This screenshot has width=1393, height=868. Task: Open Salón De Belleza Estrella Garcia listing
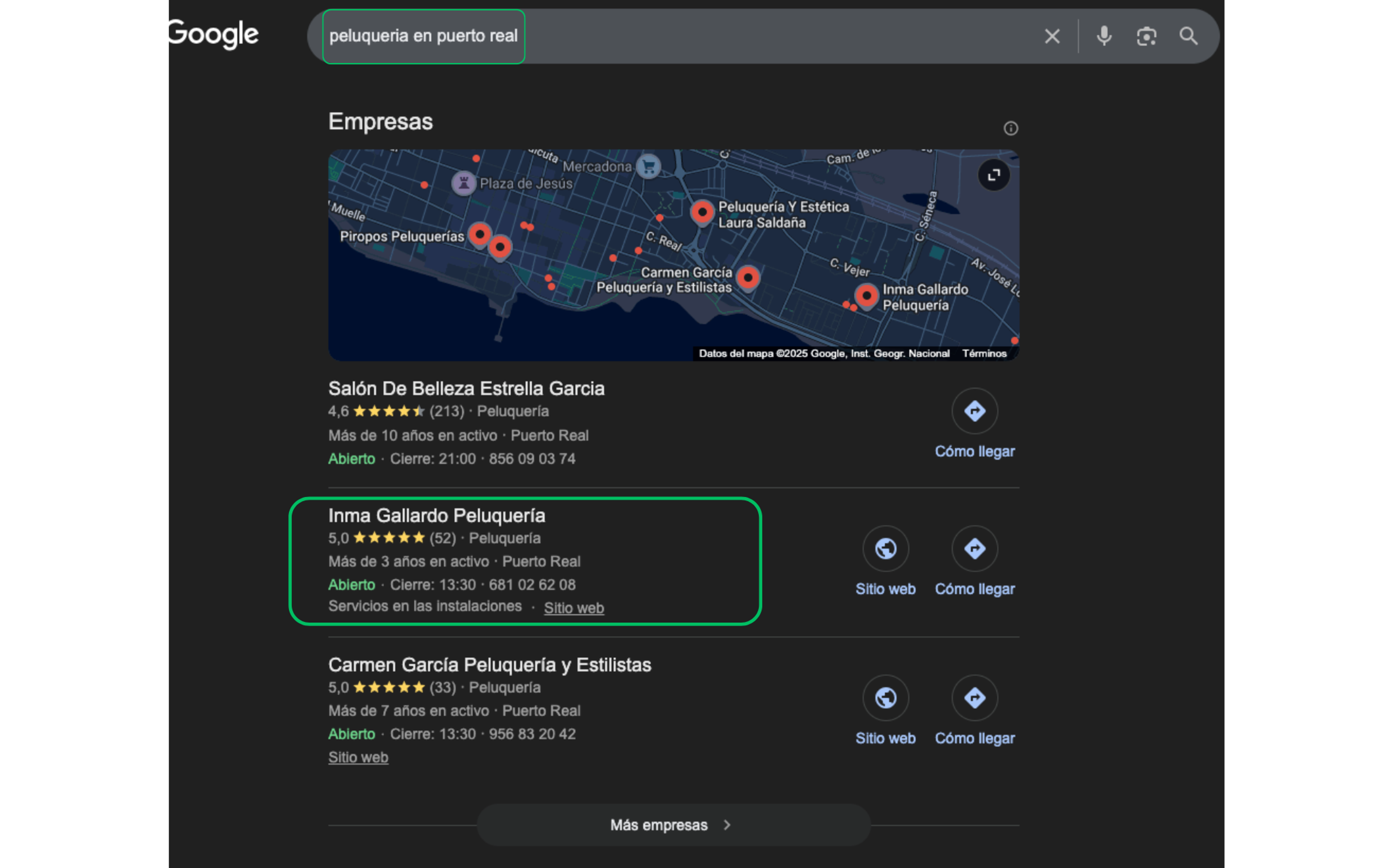tap(466, 389)
